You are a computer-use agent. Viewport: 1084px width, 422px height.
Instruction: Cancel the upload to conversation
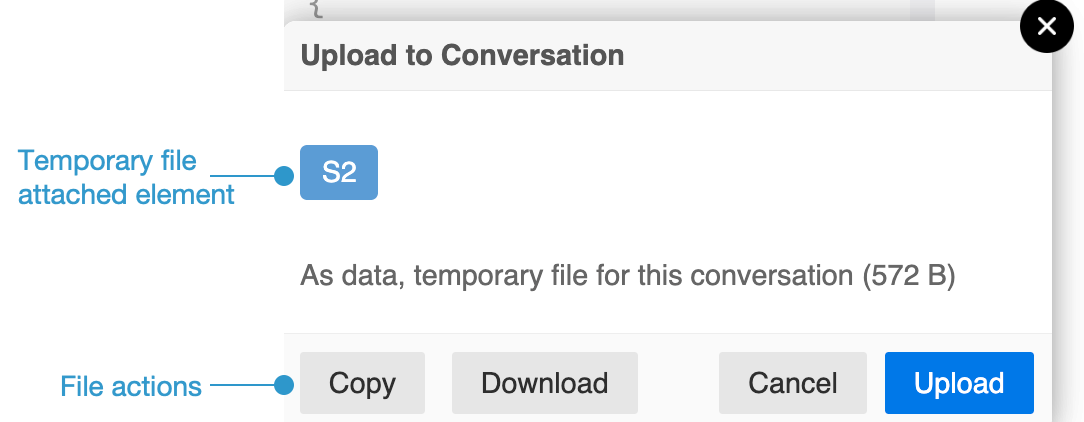[792, 383]
